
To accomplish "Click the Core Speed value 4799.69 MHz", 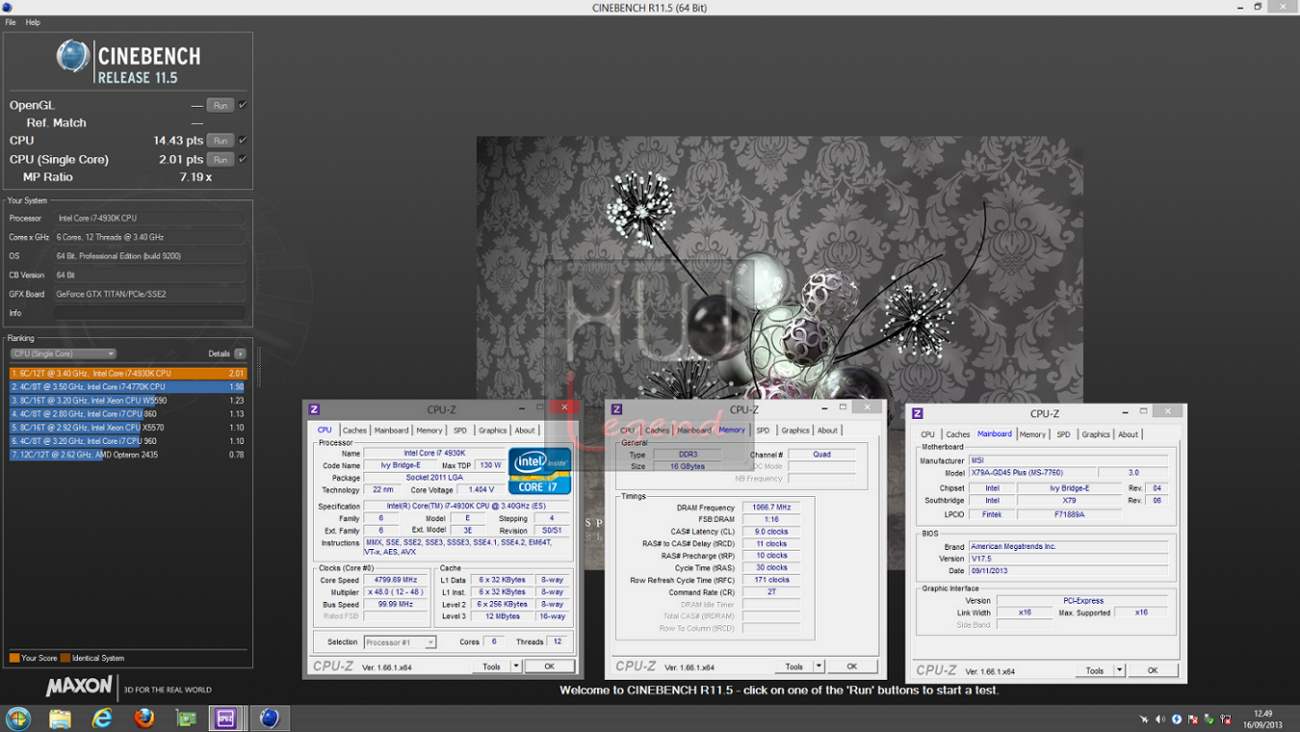I will pos(395,580).
